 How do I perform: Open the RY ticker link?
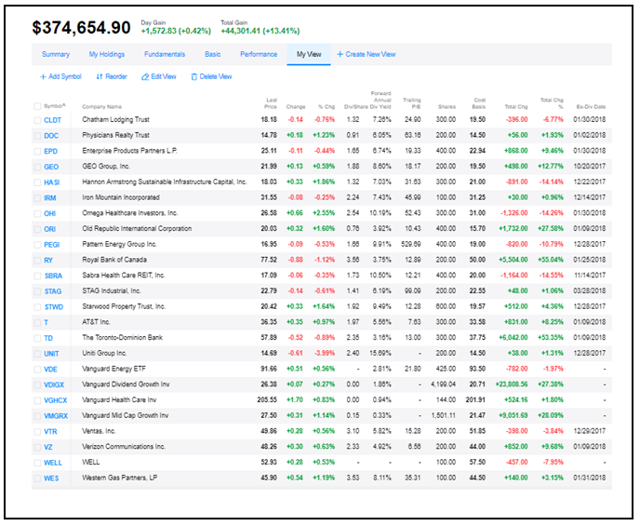[48, 260]
